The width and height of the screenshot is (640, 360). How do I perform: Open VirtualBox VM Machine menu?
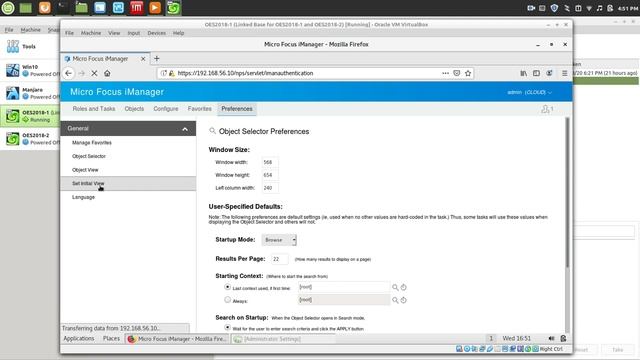(91, 33)
